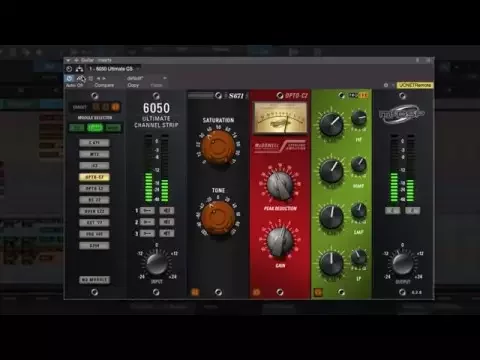
Task: Click the Copy preset button
Action: click(x=133, y=85)
